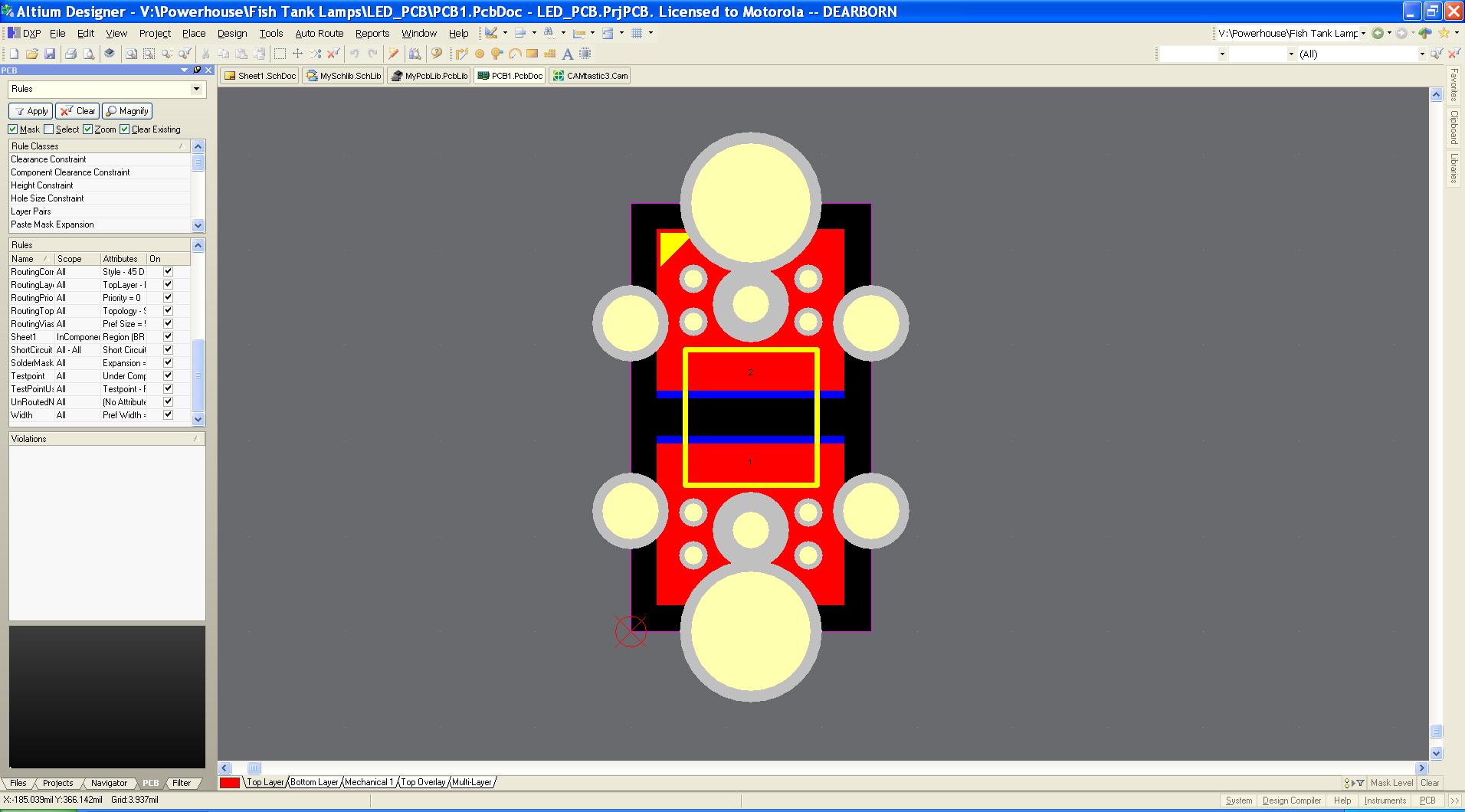Open the PCB panel options dropdown arrow
The height and width of the screenshot is (812, 1465).
tap(184, 70)
